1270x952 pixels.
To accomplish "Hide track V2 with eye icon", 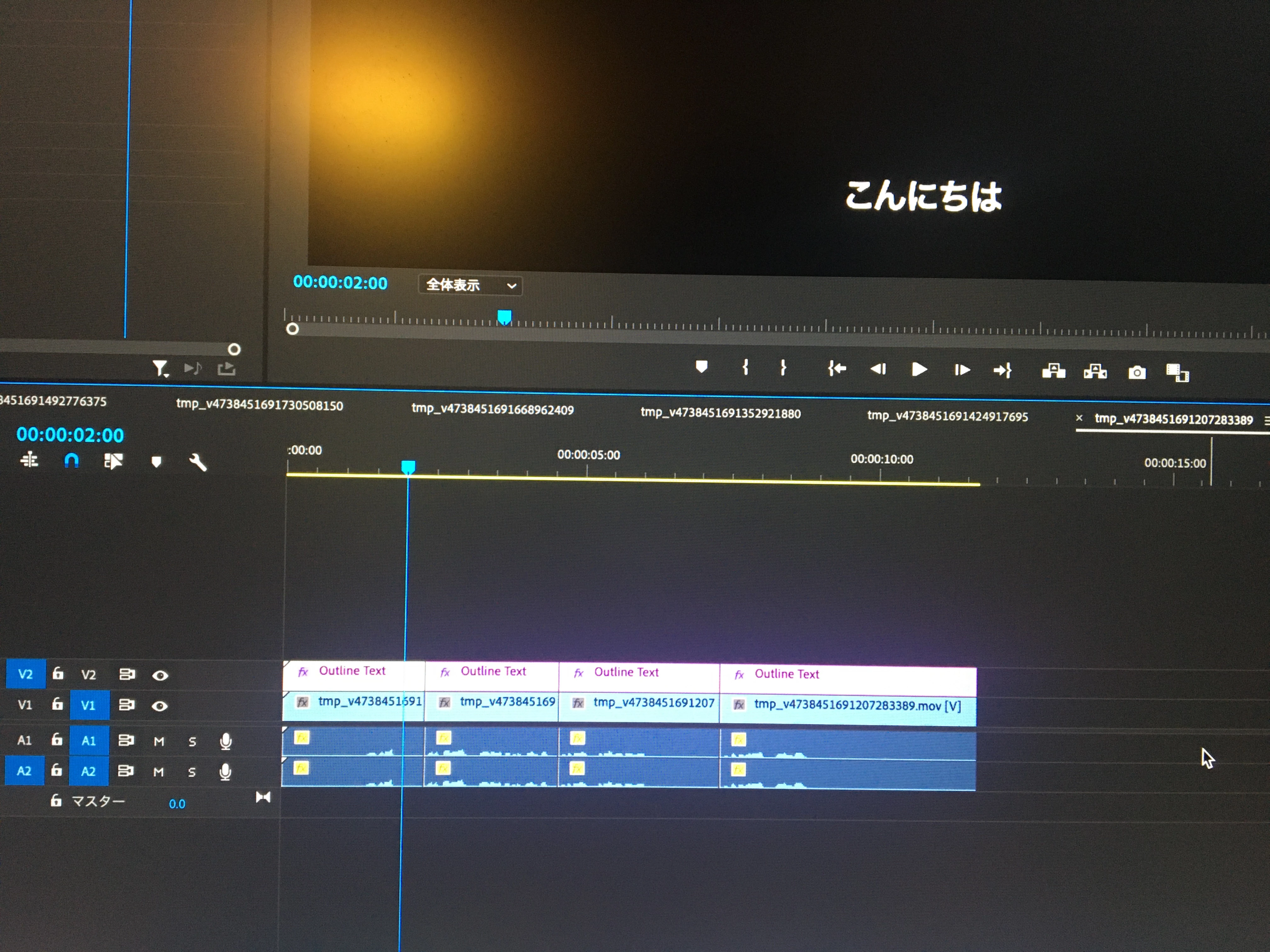I will click(x=160, y=675).
